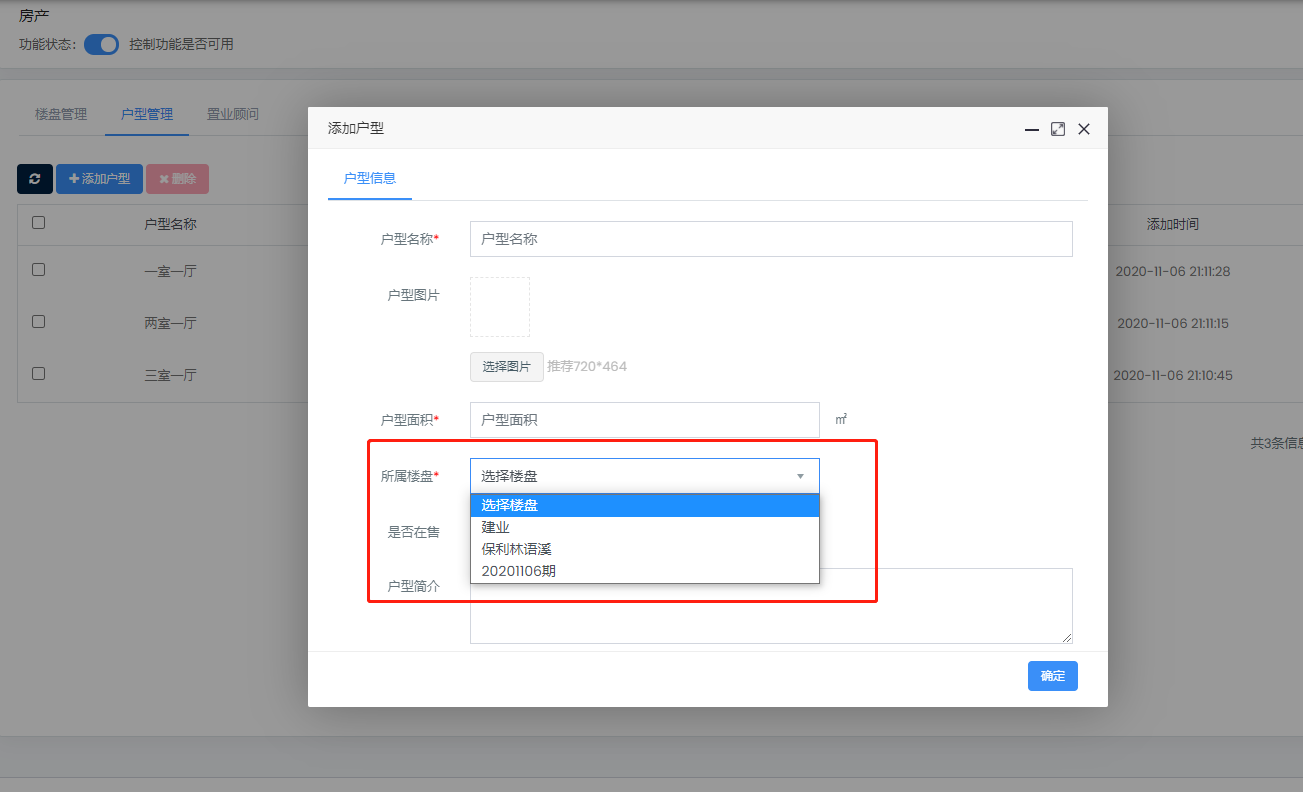Click the refresh icon button

tap(35, 179)
